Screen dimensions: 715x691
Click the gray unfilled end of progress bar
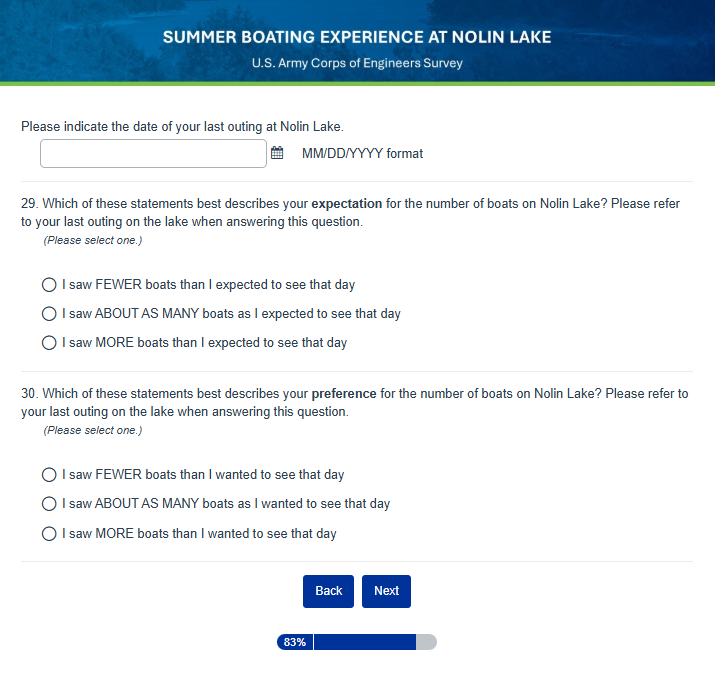[426, 642]
